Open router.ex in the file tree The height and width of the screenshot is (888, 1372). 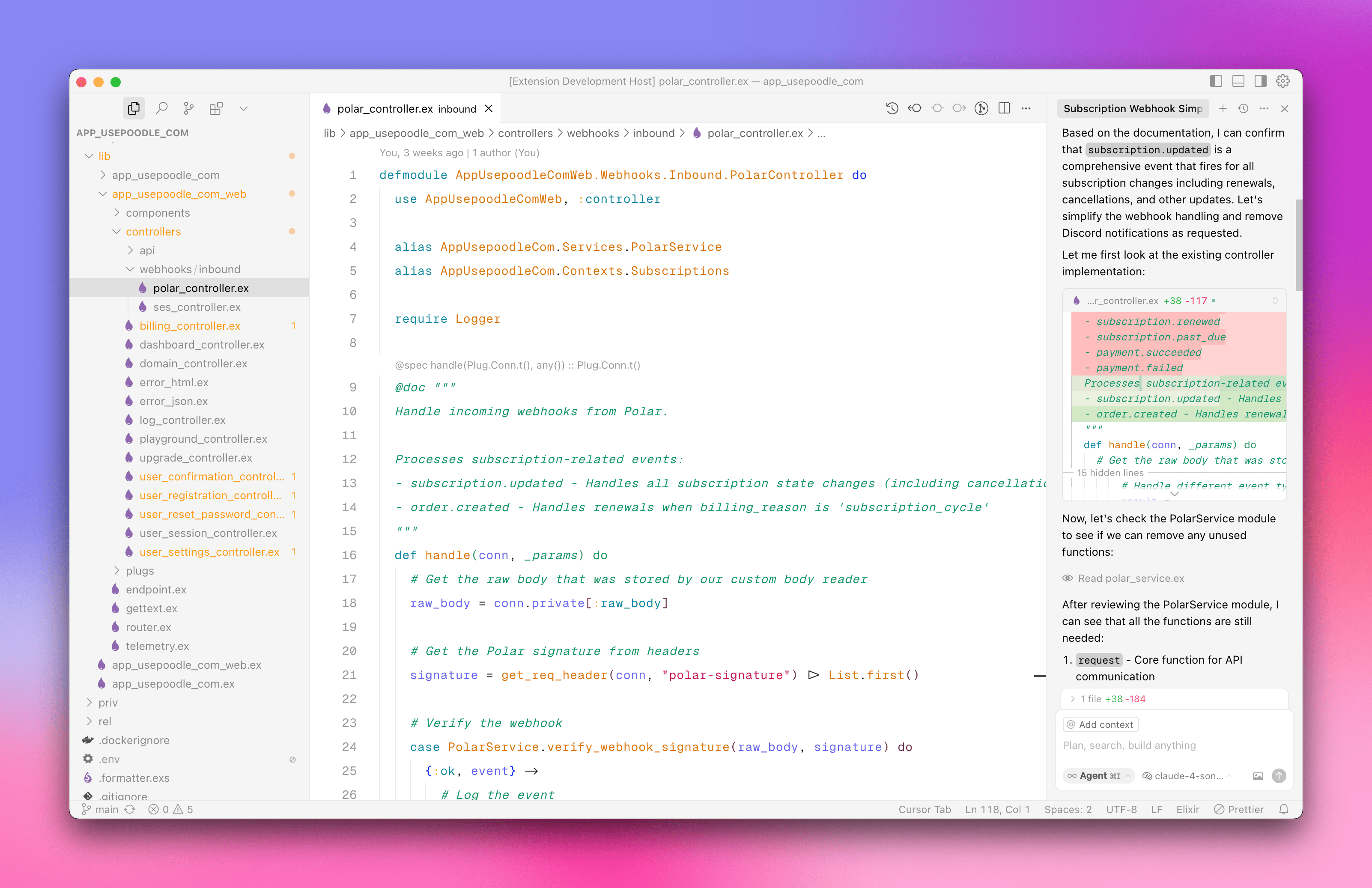[x=148, y=627]
